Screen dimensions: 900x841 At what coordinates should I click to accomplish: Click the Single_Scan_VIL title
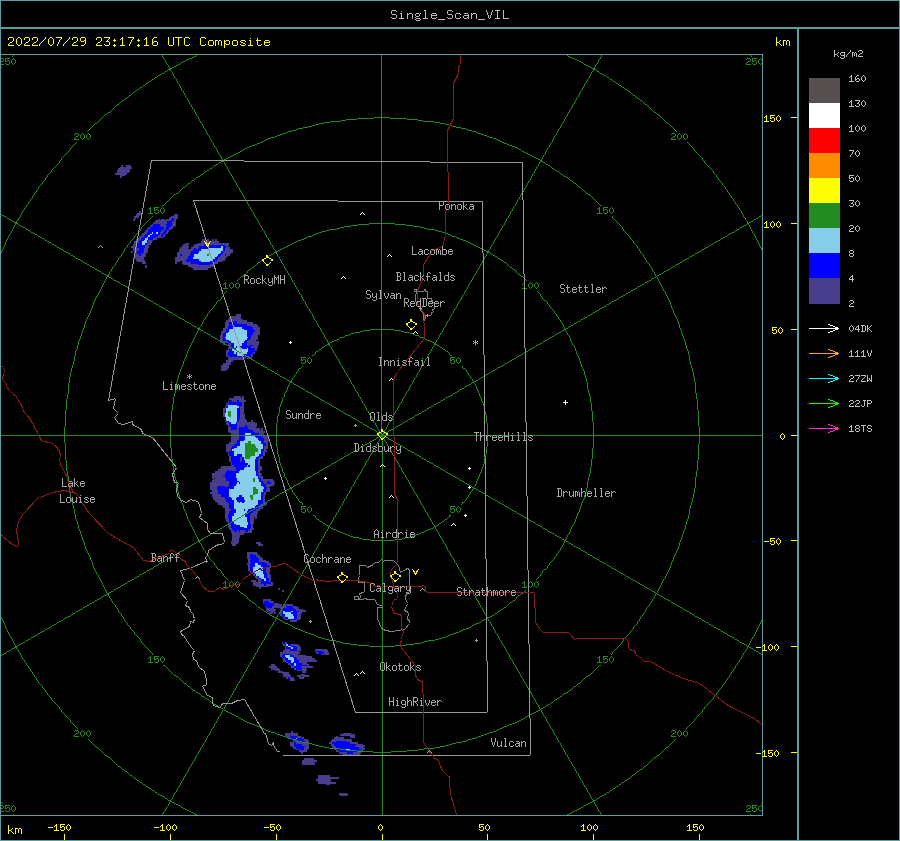point(449,14)
